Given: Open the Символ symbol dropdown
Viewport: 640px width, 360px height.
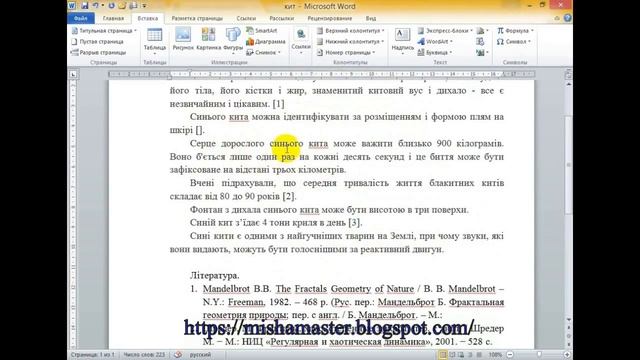Looking at the screenshot, I should (x=514, y=42).
